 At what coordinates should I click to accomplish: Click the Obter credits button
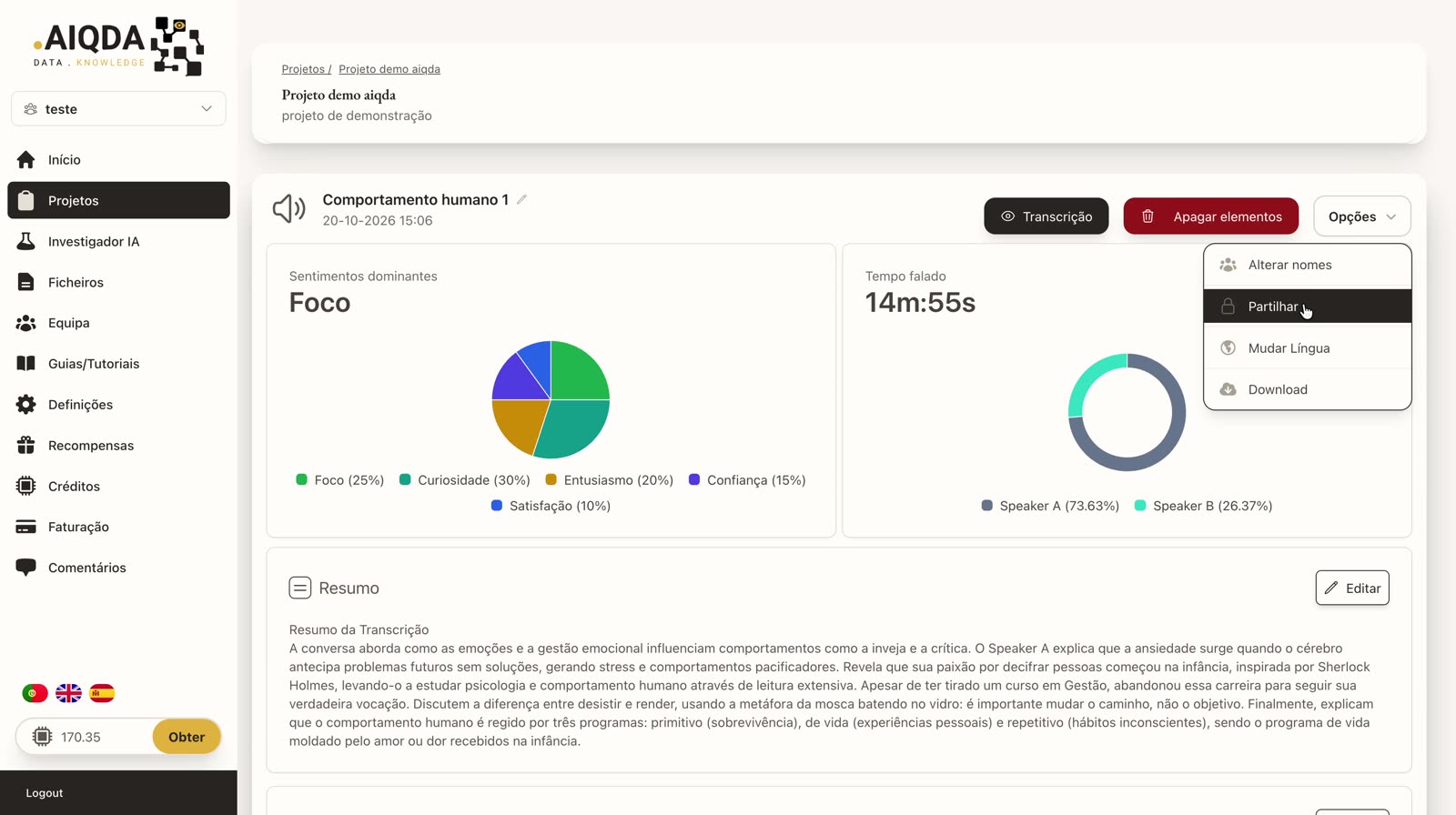pyautogui.click(x=187, y=737)
